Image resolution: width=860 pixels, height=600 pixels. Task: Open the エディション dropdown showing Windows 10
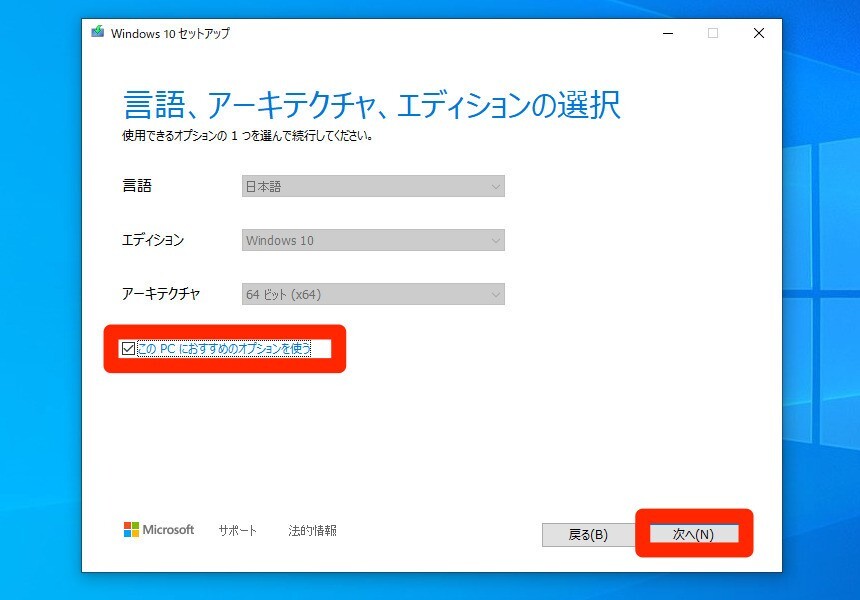[x=373, y=240]
